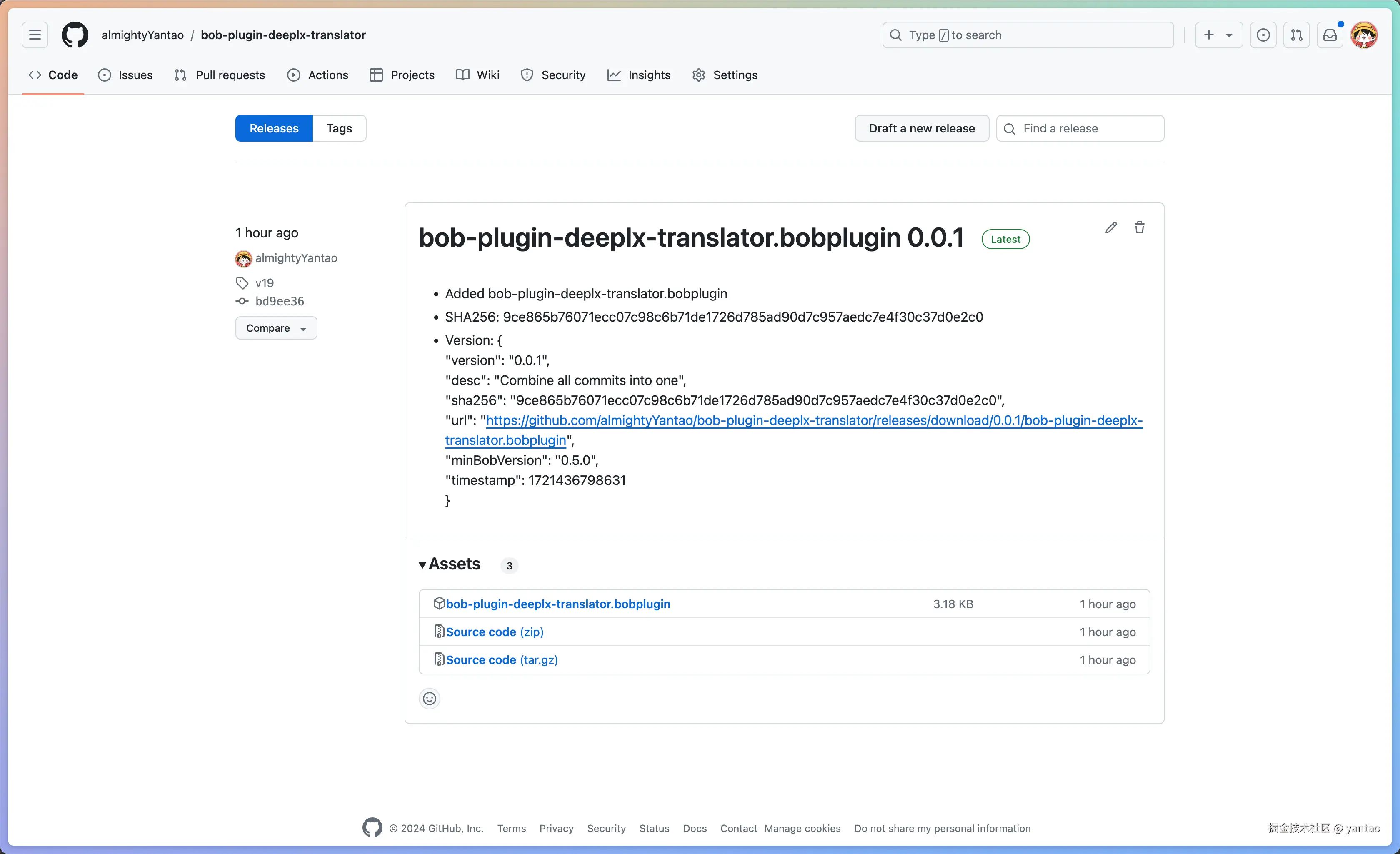This screenshot has width=1400, height=854.
Task: Download bob-plugin-deeplx-translator.bobplugin asset
Action: click(558, 604)
